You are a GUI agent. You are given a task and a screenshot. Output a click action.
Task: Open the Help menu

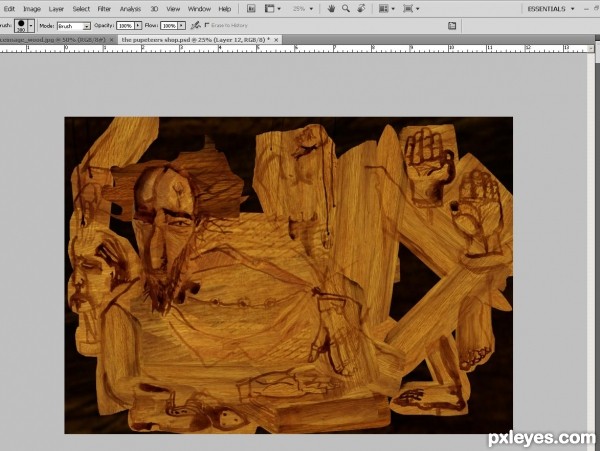[225, 9]
